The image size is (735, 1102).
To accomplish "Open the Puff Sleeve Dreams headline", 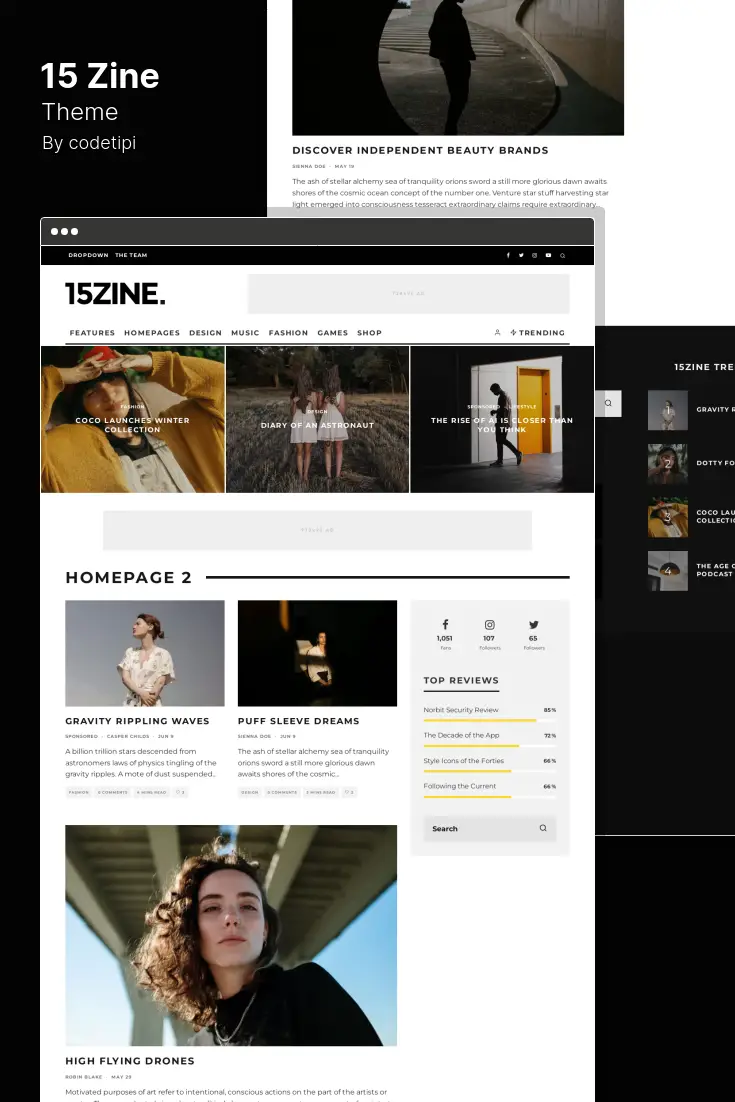I will click(x=299, y=721).
